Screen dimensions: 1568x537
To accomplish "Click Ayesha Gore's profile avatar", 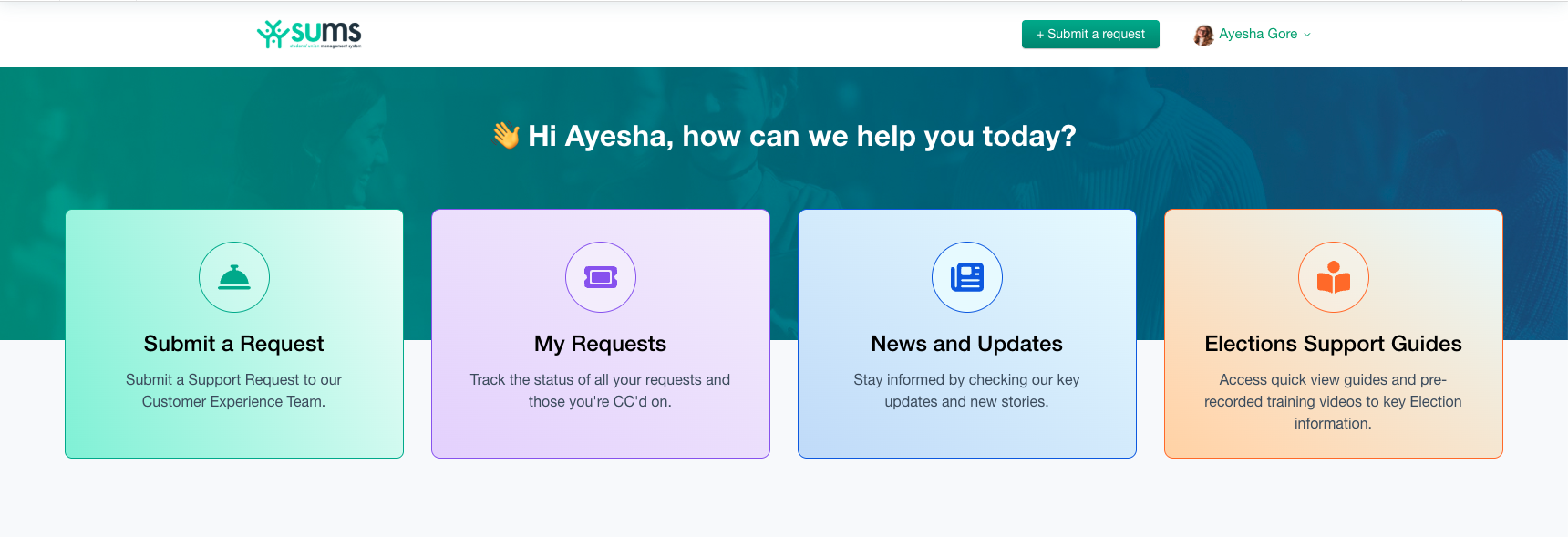I will tap(1203, 35).
